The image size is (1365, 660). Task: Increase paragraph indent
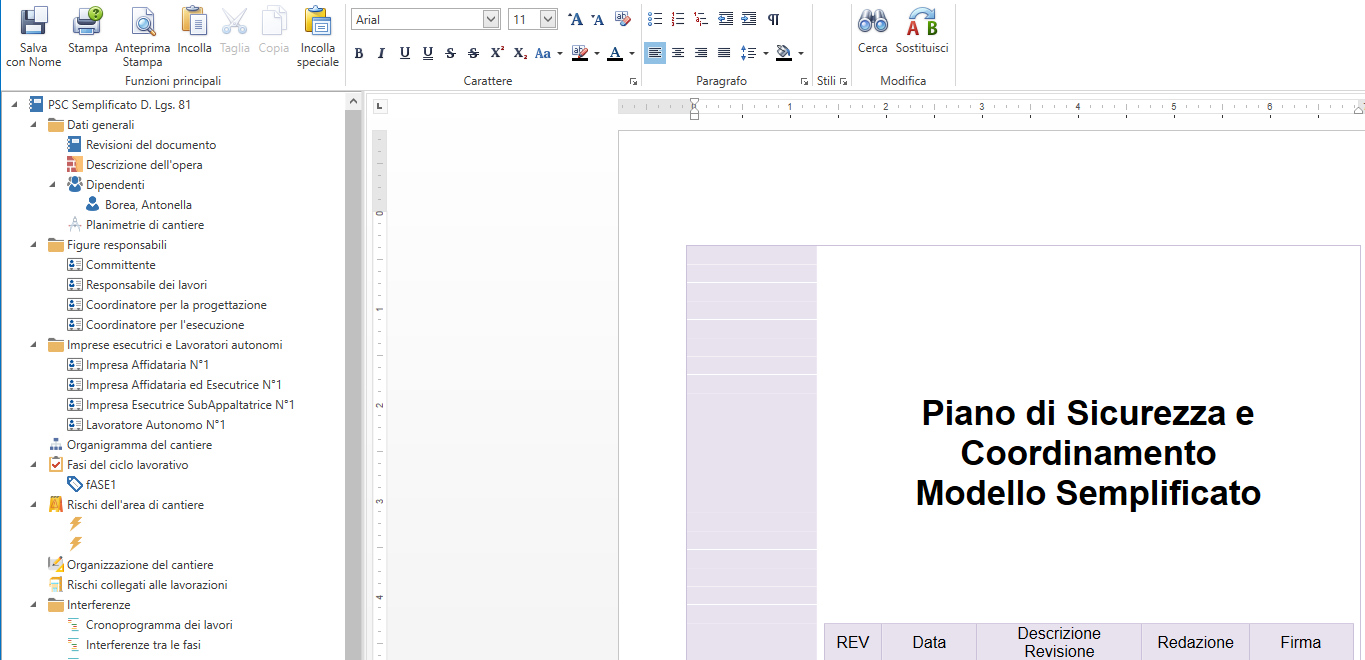748,19
